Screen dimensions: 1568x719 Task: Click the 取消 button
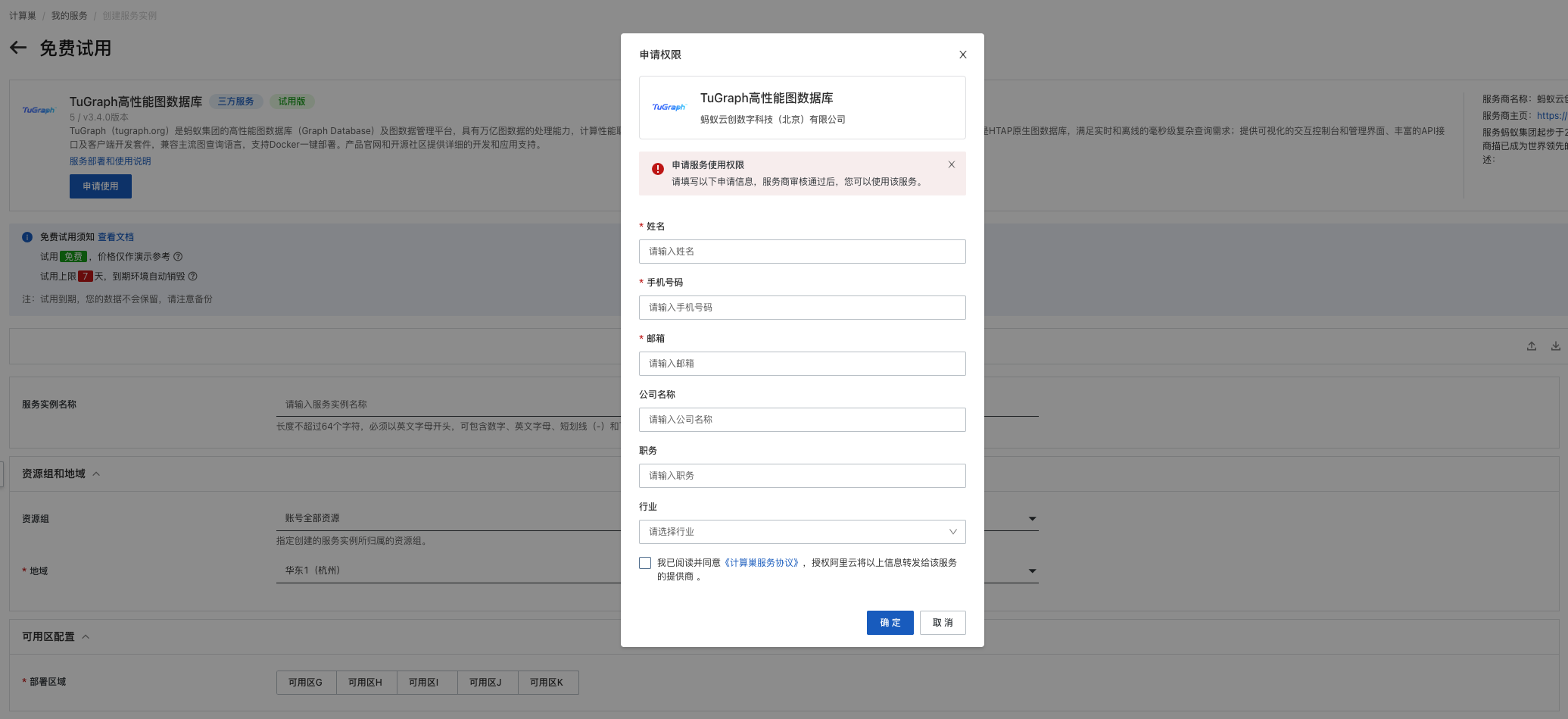943,623
